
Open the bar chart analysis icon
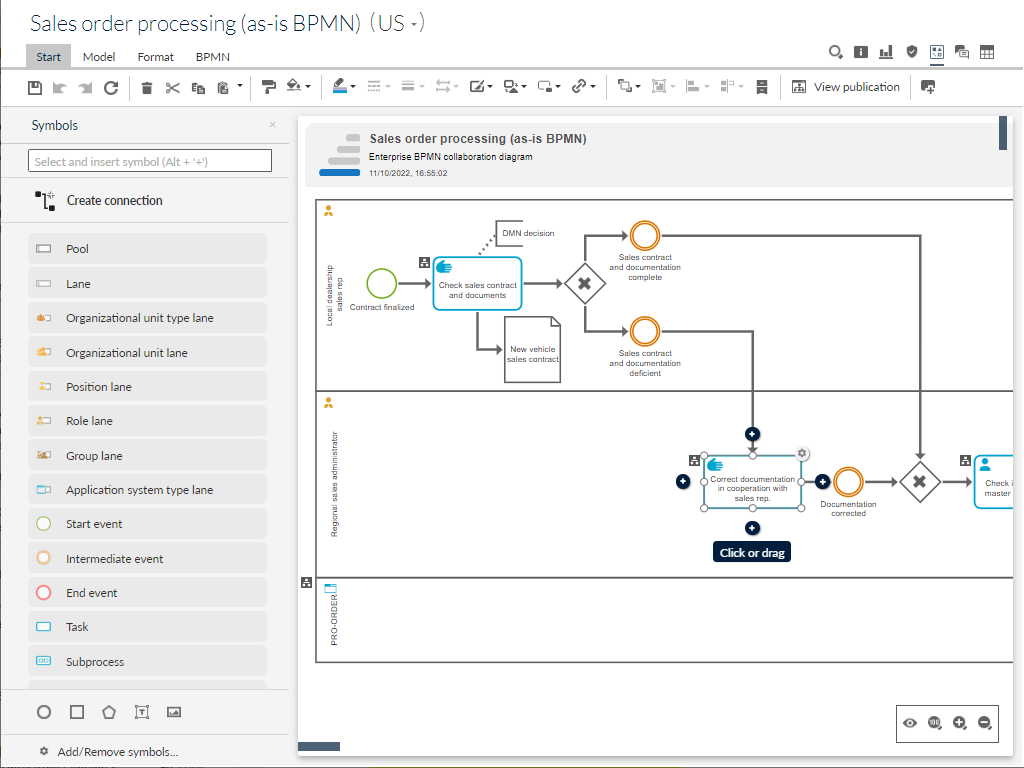pyautogui.click(x=885, y=53)
